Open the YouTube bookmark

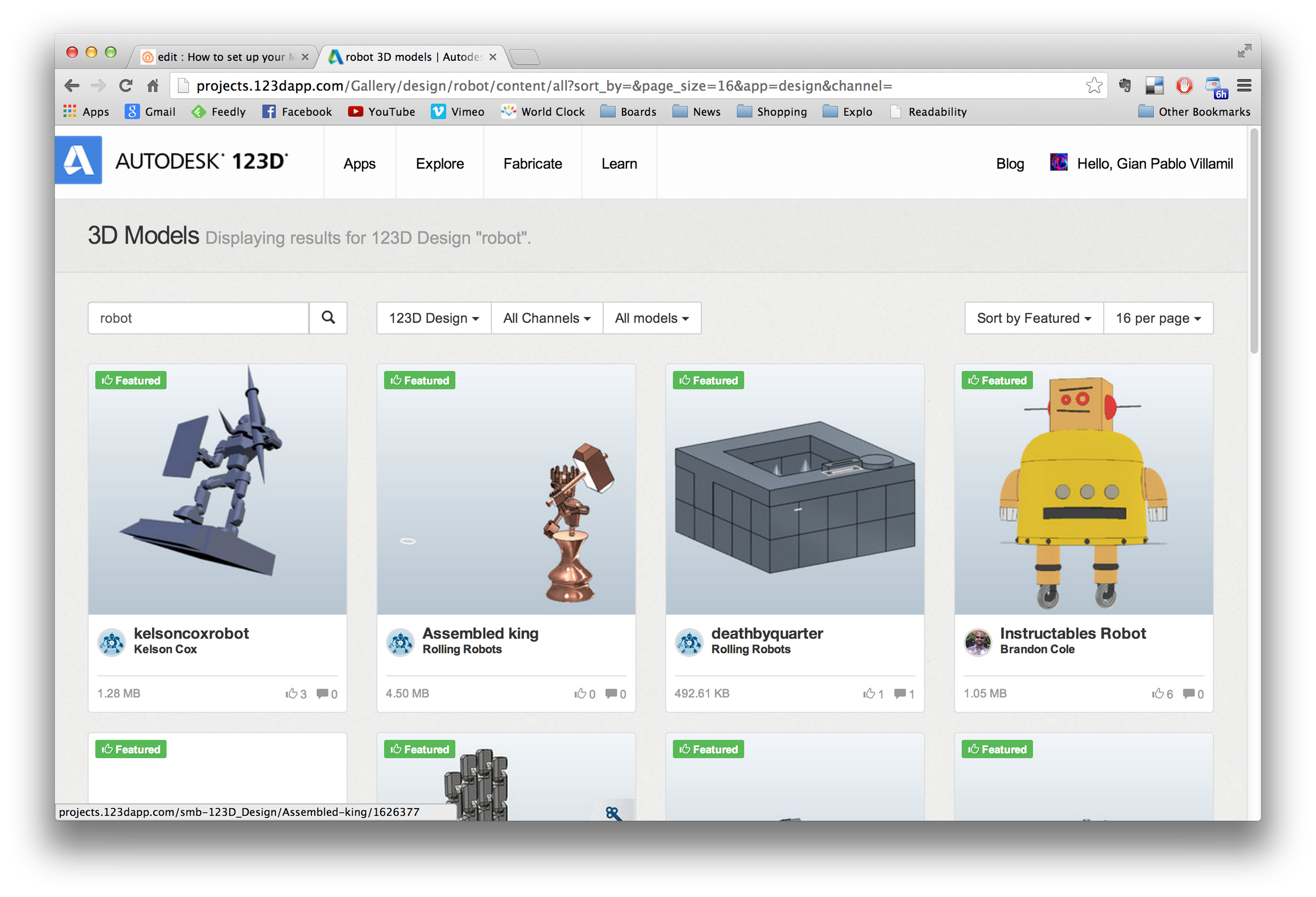click(x=381, y=111)
